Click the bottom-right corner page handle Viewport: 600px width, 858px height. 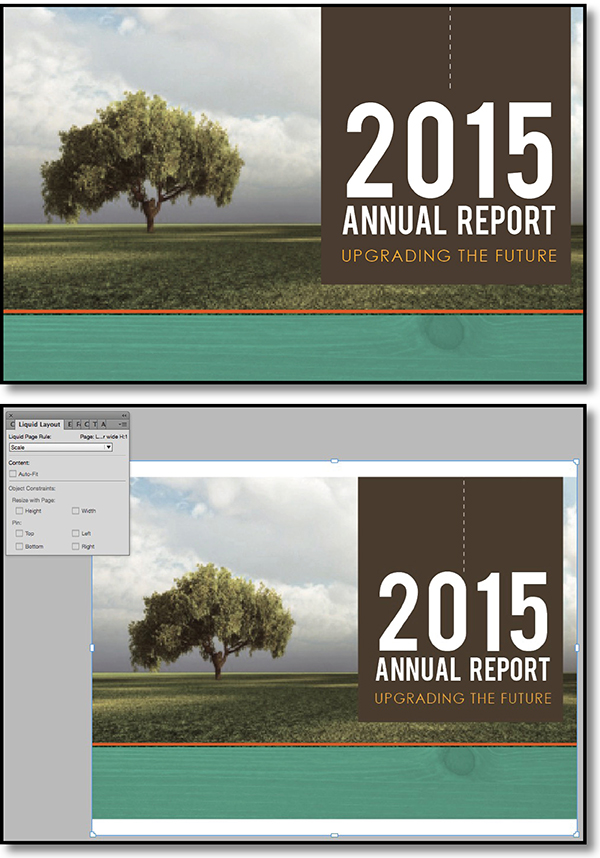coord(576,835)
